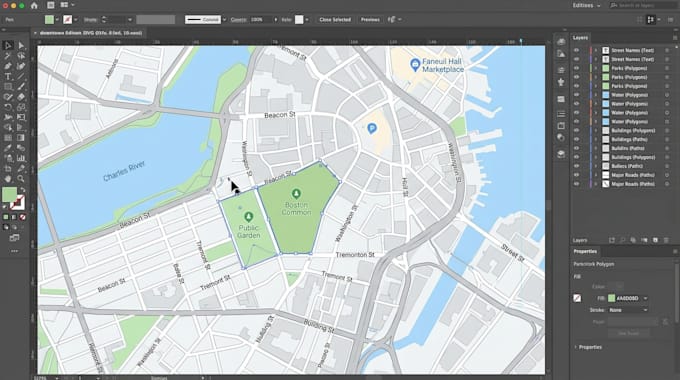Select the Zoom magnifier tool
Screen dimensions: 680x380
point(21,179)
